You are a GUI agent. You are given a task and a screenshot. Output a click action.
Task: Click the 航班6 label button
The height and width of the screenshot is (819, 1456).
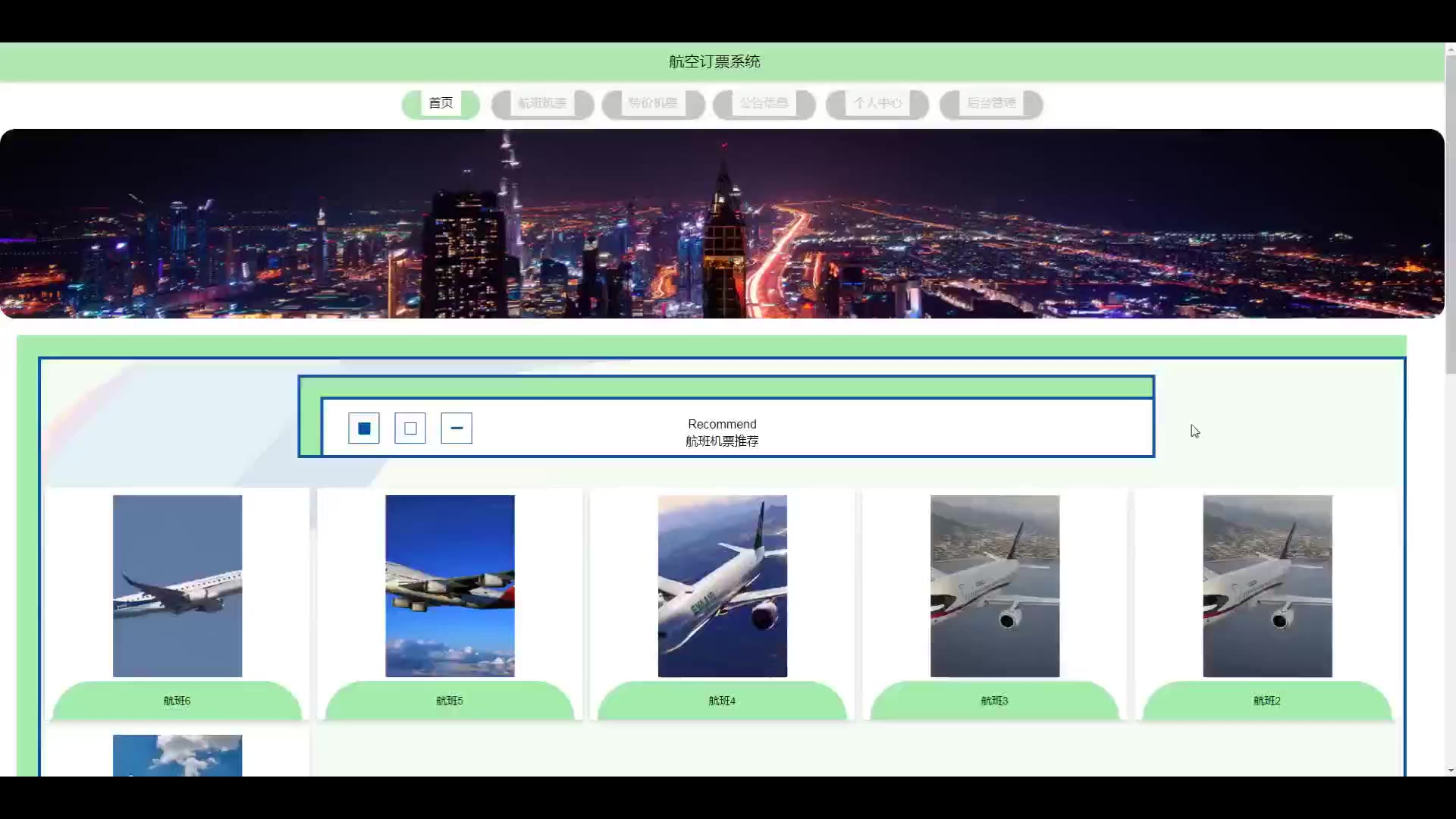(177, 701)
